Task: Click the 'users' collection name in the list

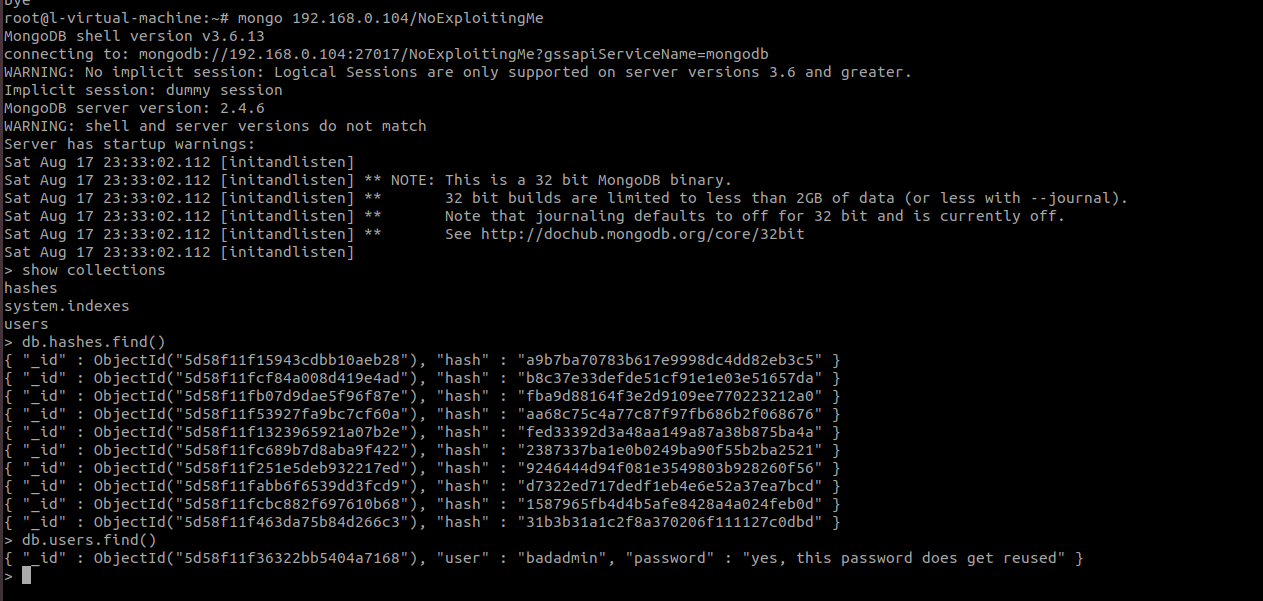Action: point(26,324)
